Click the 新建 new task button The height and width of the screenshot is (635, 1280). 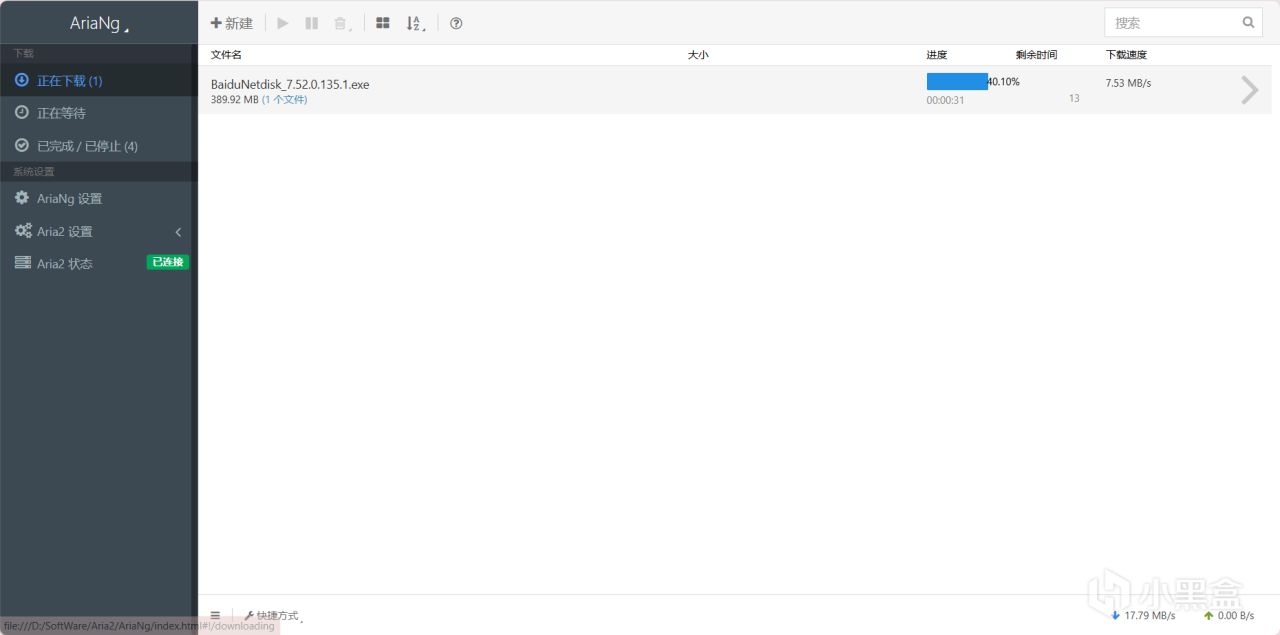tap(232, 23)
